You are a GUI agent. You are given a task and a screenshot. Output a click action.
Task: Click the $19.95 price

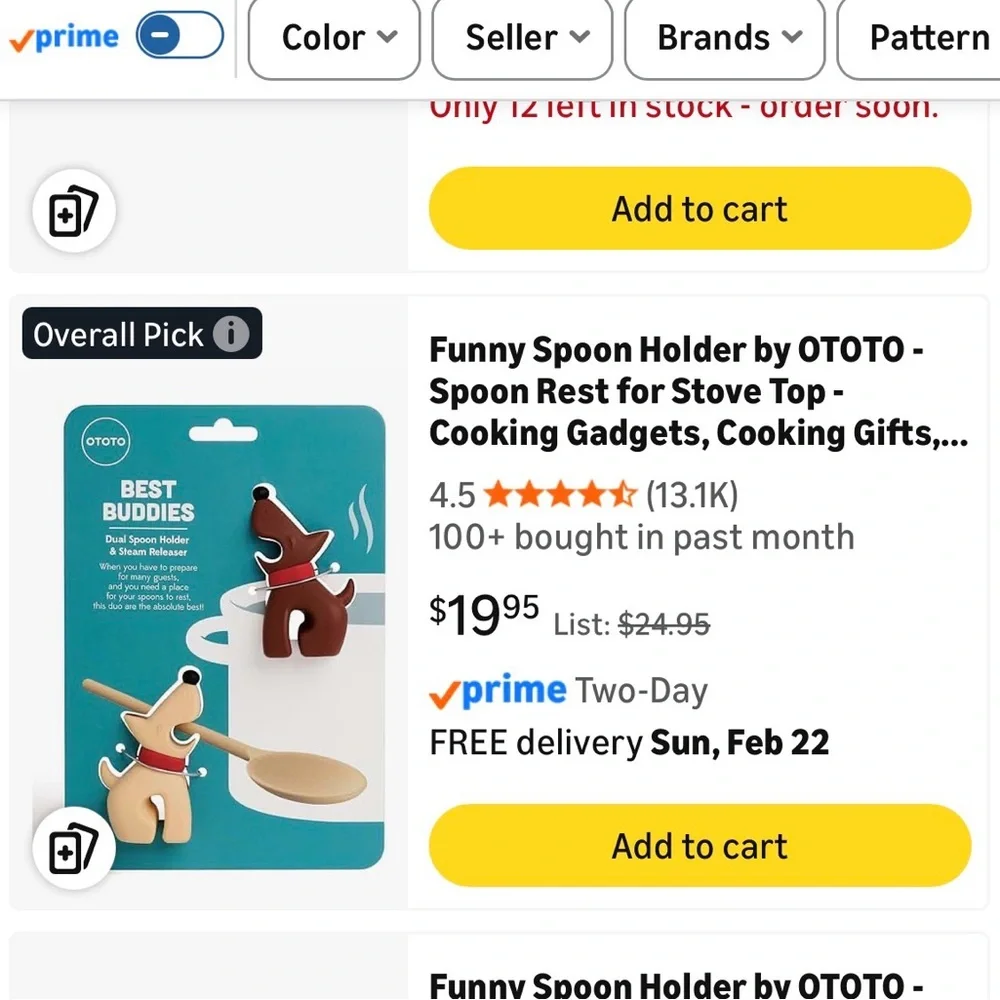(x=484, y=614)
